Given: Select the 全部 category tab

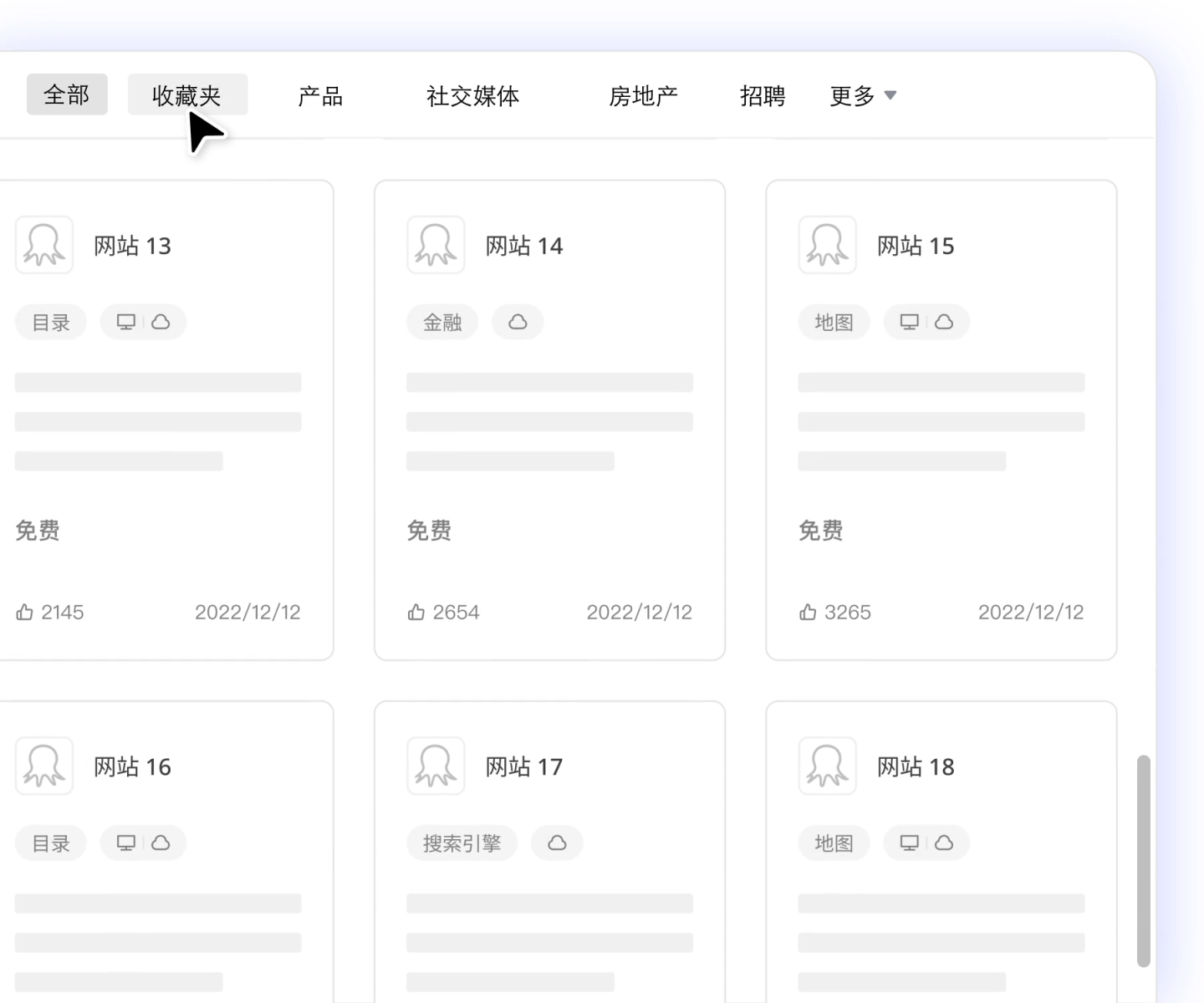Looking at the screenshot, I should tap(67, 94).
